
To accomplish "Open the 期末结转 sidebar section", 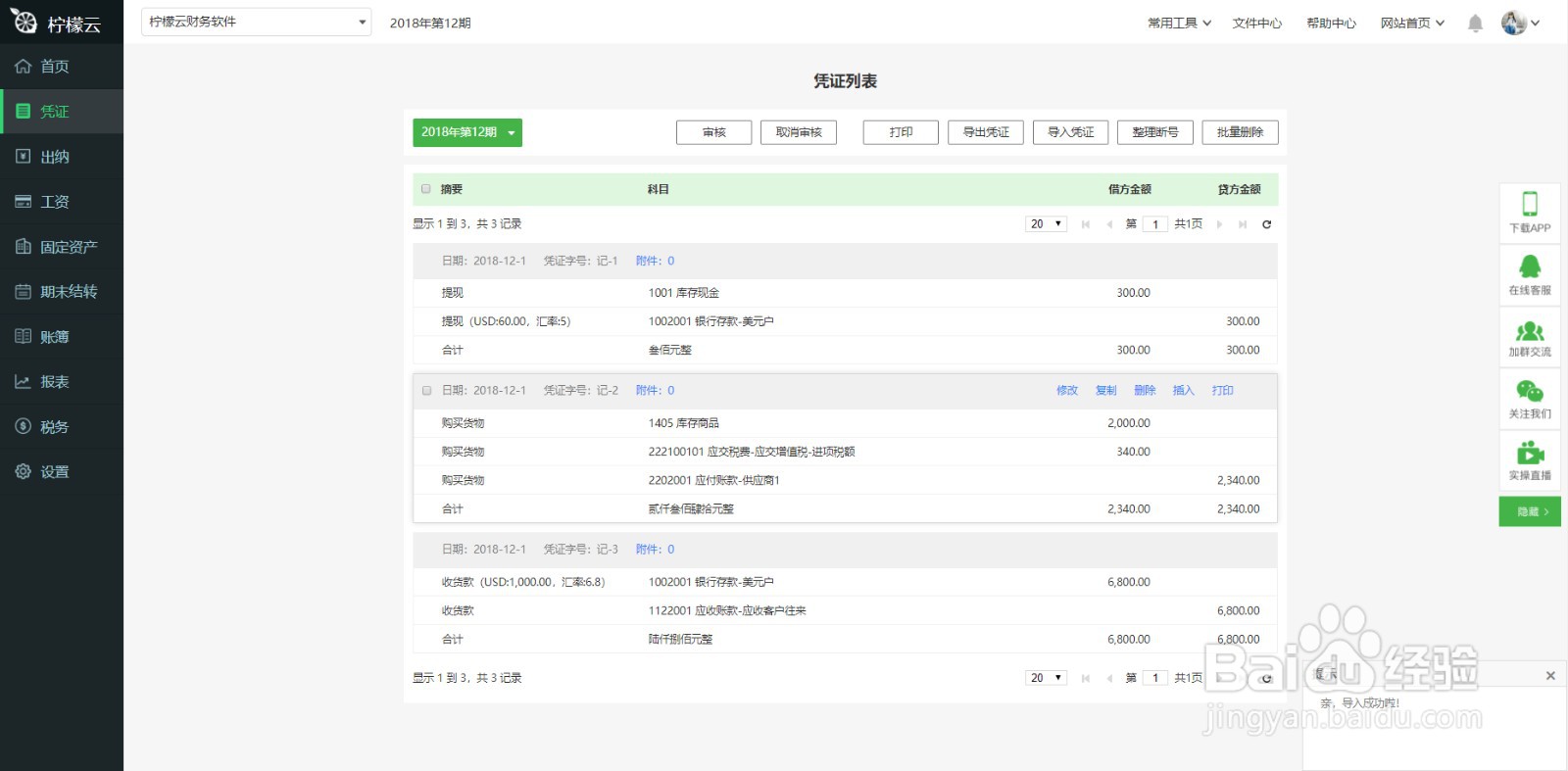I will 62,292.
